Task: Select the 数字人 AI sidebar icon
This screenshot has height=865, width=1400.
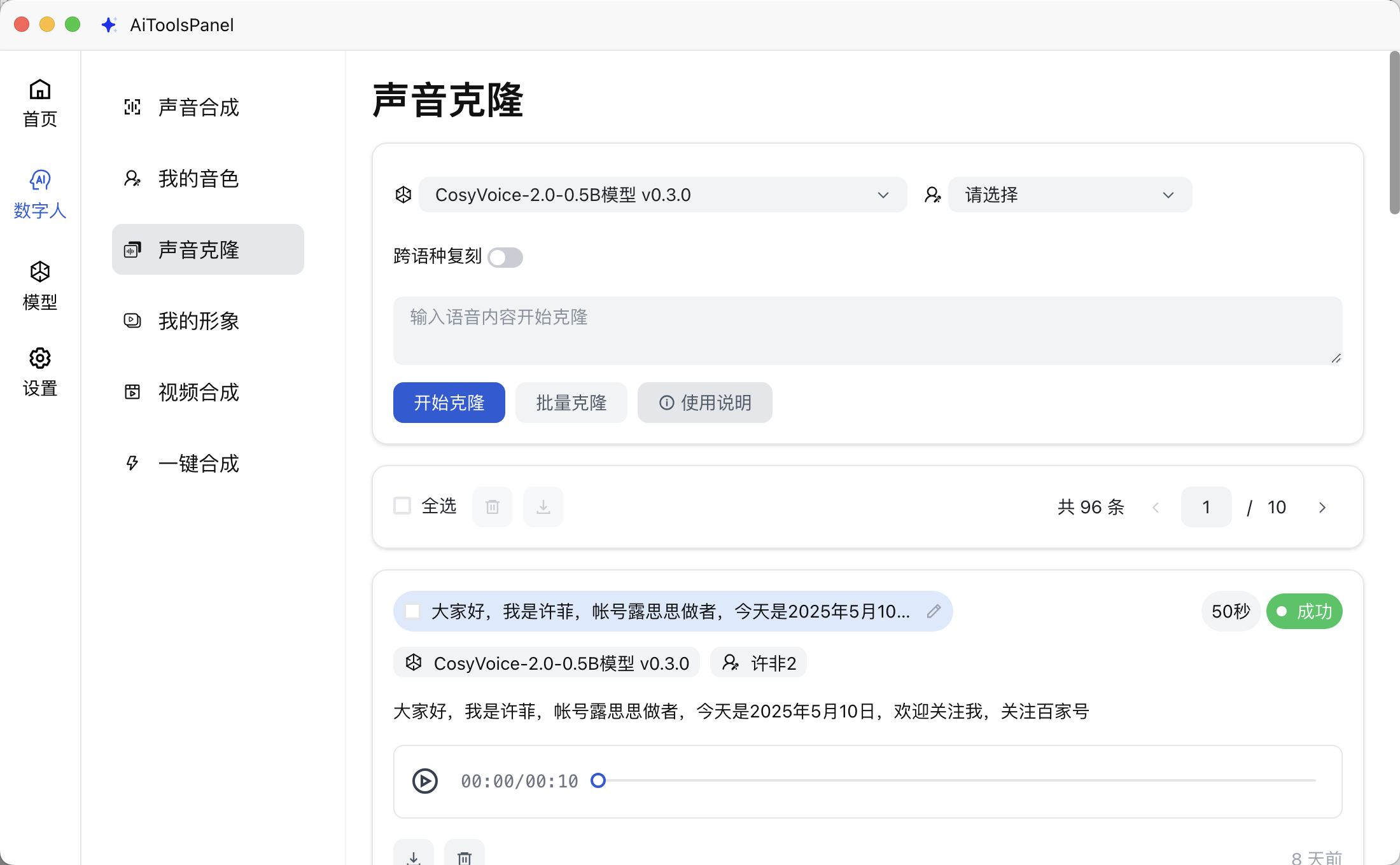Action: (40, 180)
